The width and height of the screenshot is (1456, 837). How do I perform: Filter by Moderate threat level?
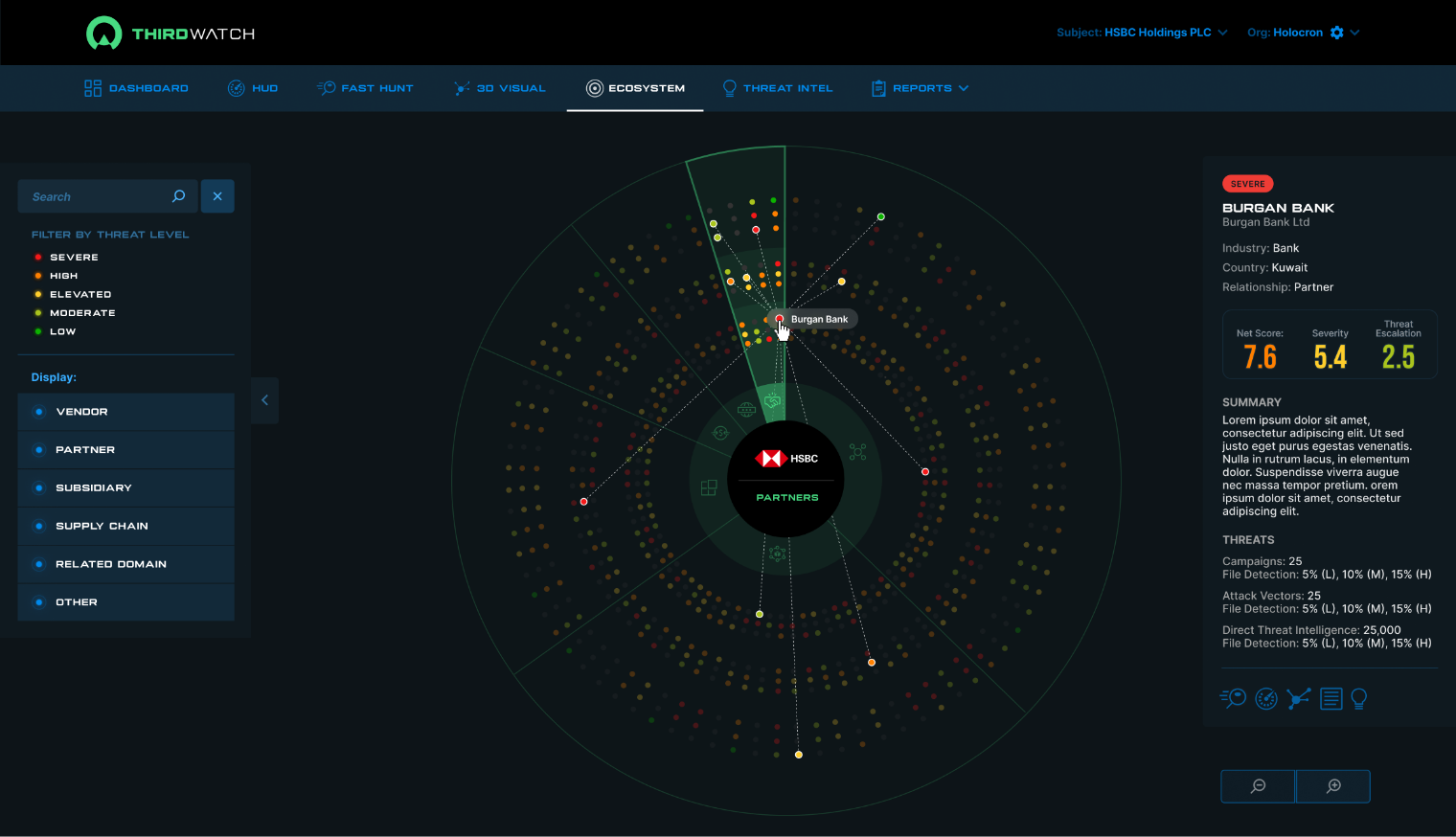coord(75,313)
